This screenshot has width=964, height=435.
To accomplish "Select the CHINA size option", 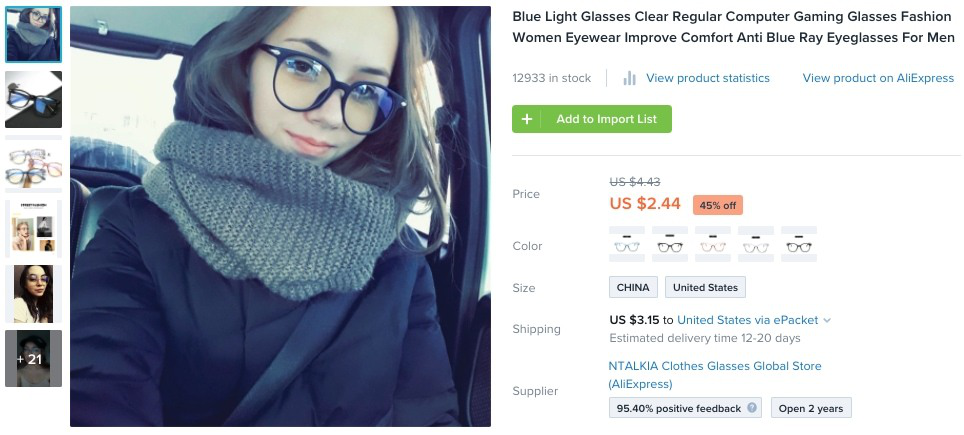I will click(633, 287).
